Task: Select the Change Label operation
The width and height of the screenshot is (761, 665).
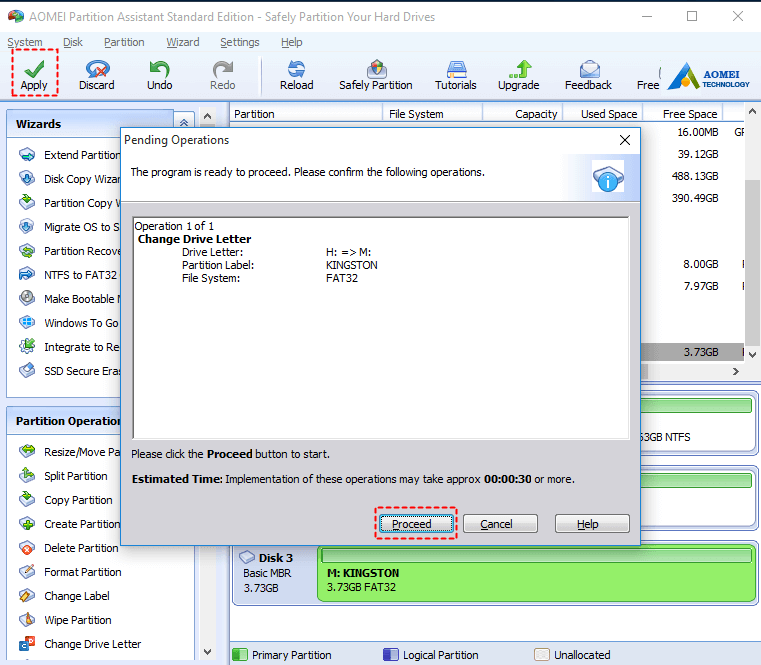Action: pyautogui.click(x=64, y=596)
